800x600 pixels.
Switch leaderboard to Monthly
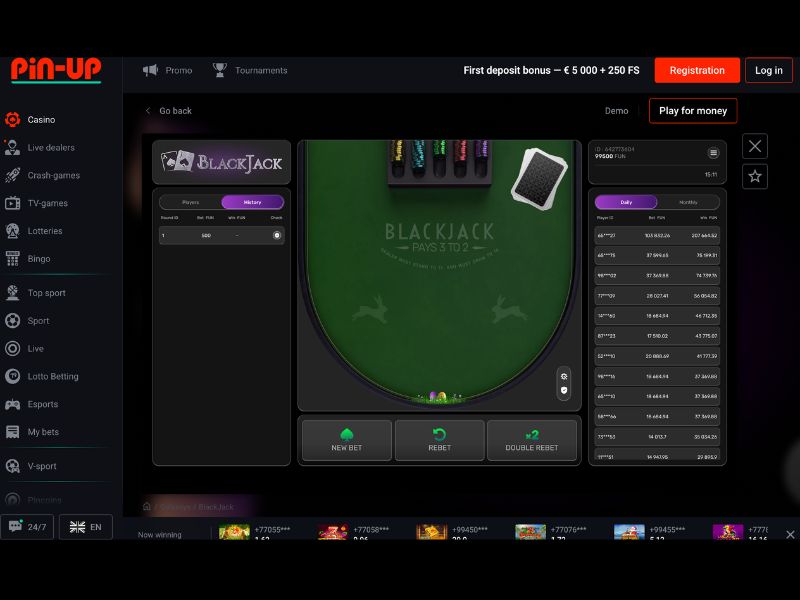[688, 203]
